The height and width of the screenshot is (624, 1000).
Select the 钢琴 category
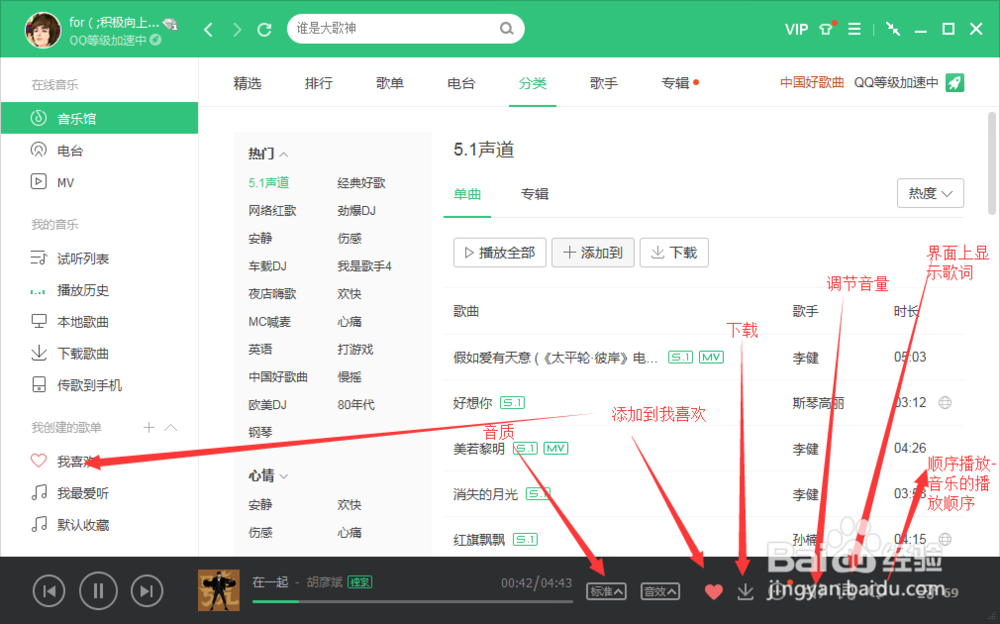(x=260, y=433)
